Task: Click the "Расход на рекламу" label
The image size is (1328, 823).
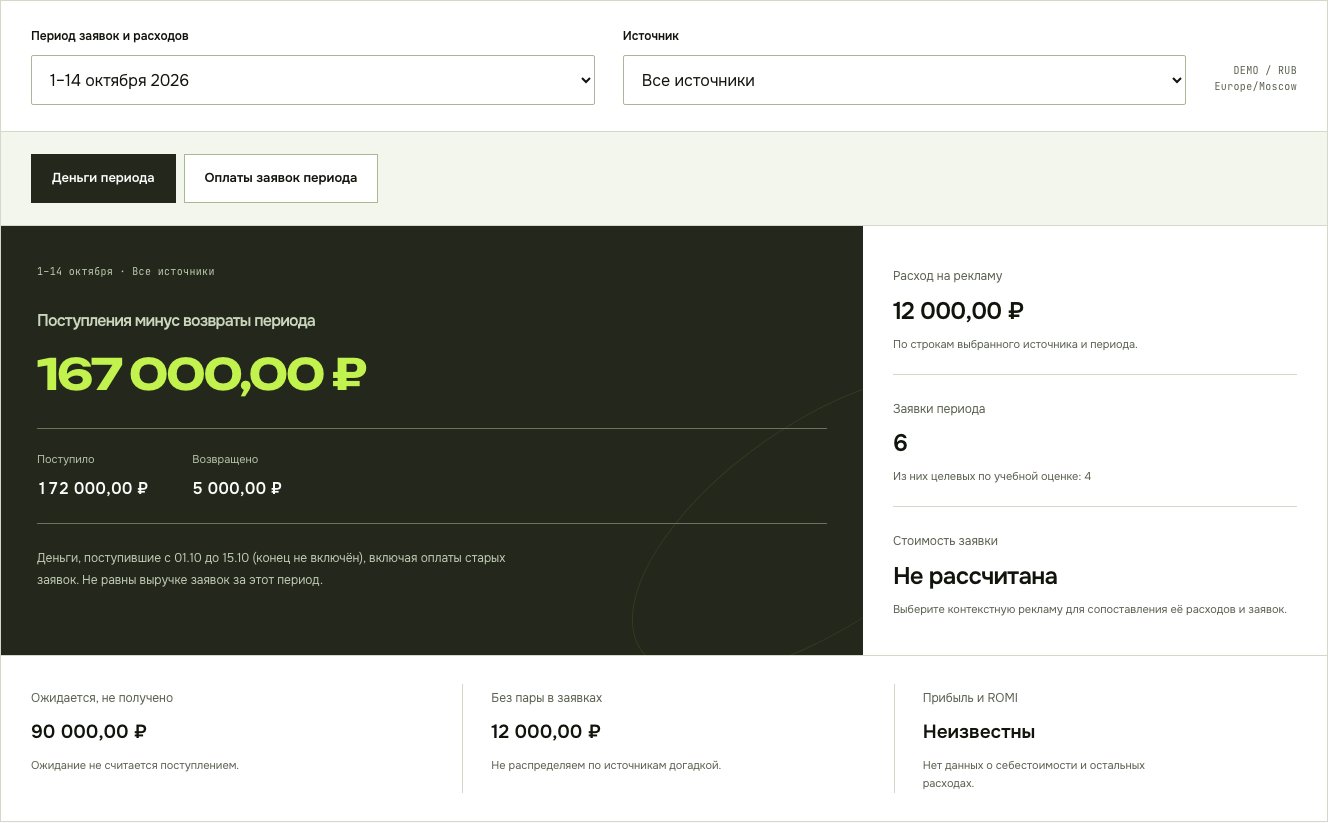Action: pos(947,276)
